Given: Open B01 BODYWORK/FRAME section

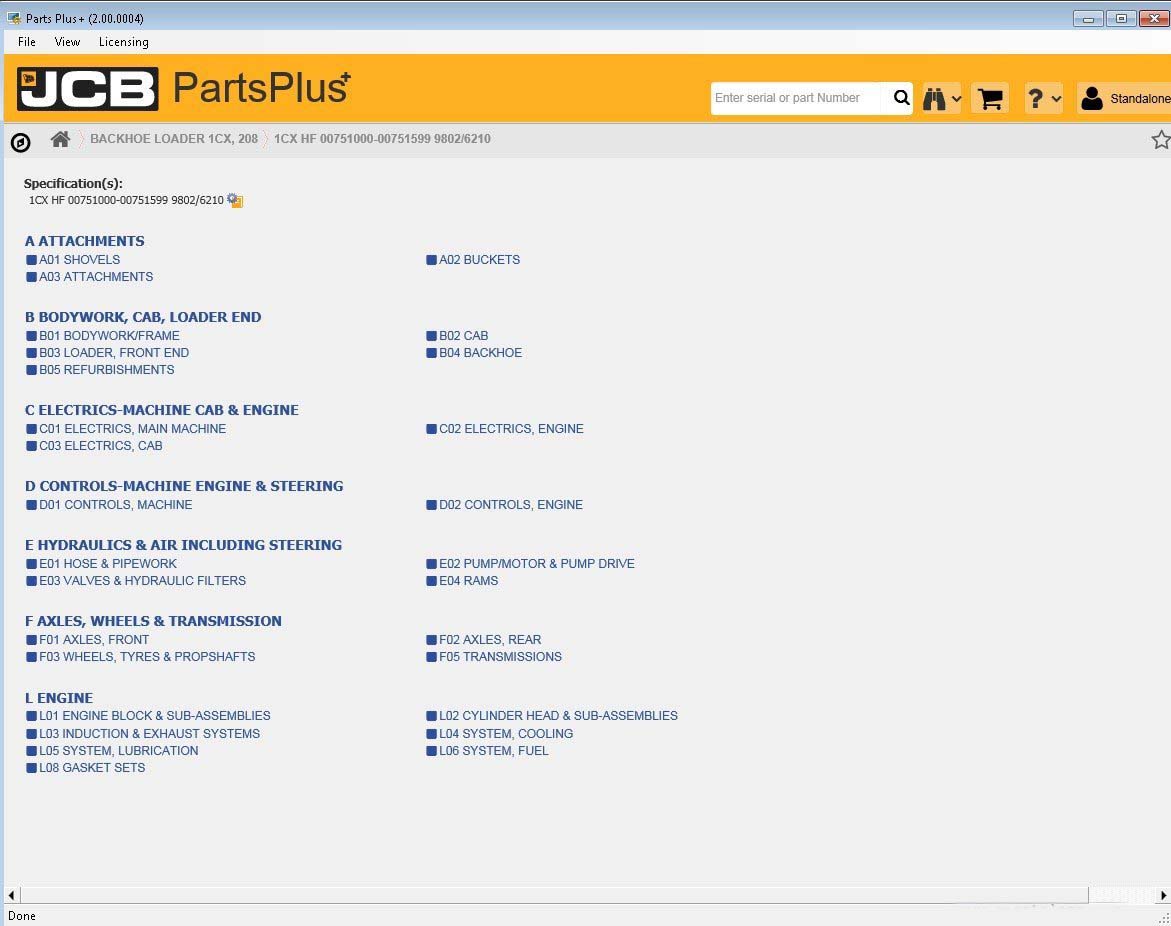Looking at the screenshot, I should (109, 336).
